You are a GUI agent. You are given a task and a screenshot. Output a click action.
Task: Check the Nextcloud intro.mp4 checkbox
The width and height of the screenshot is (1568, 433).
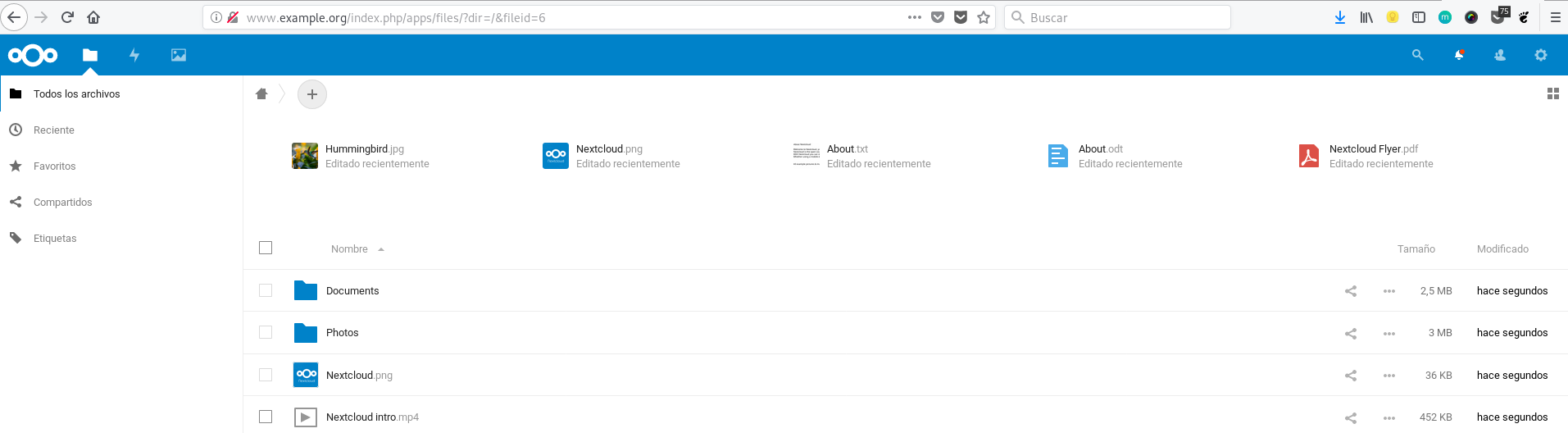(x=266, y=417)
